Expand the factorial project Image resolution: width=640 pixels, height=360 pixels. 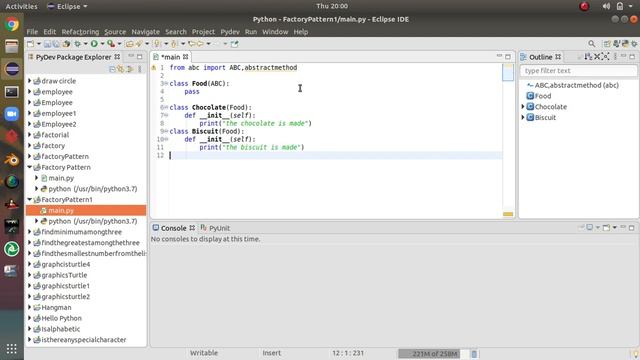coord(29,135)
